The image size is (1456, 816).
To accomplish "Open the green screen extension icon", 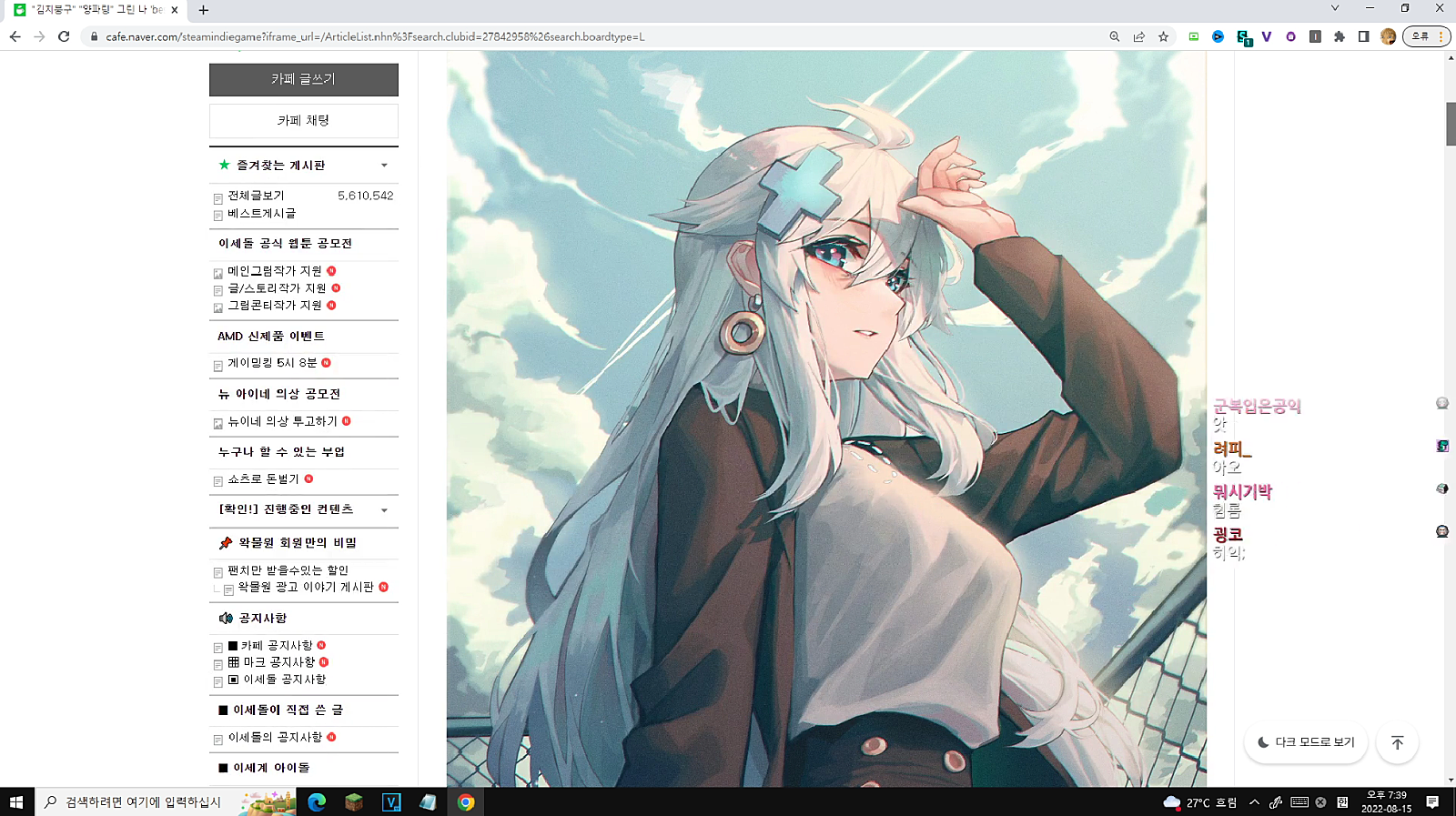I will click(x=1193, y=36).
